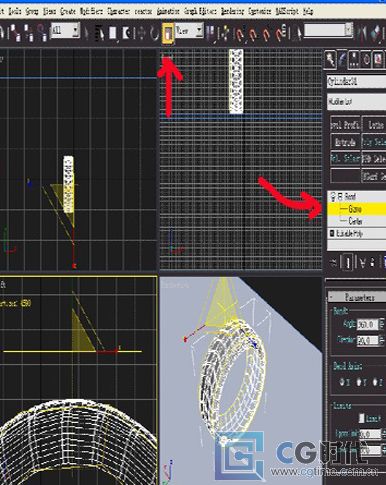Click the Pin Stack icon
The width and height of the screenshot is (386, 485).
coord(334,263)
